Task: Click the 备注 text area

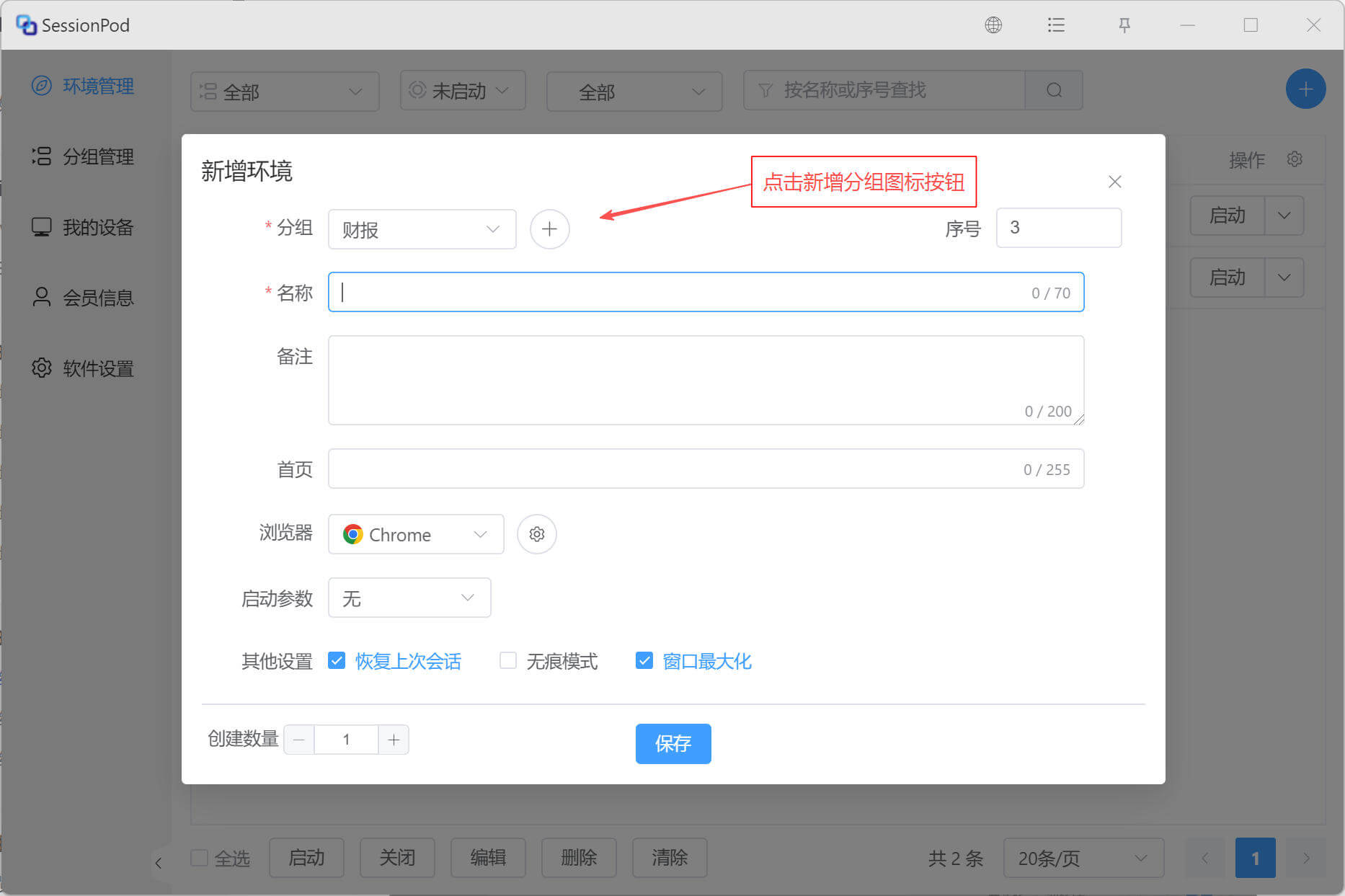Action: (x=706, y=380)
